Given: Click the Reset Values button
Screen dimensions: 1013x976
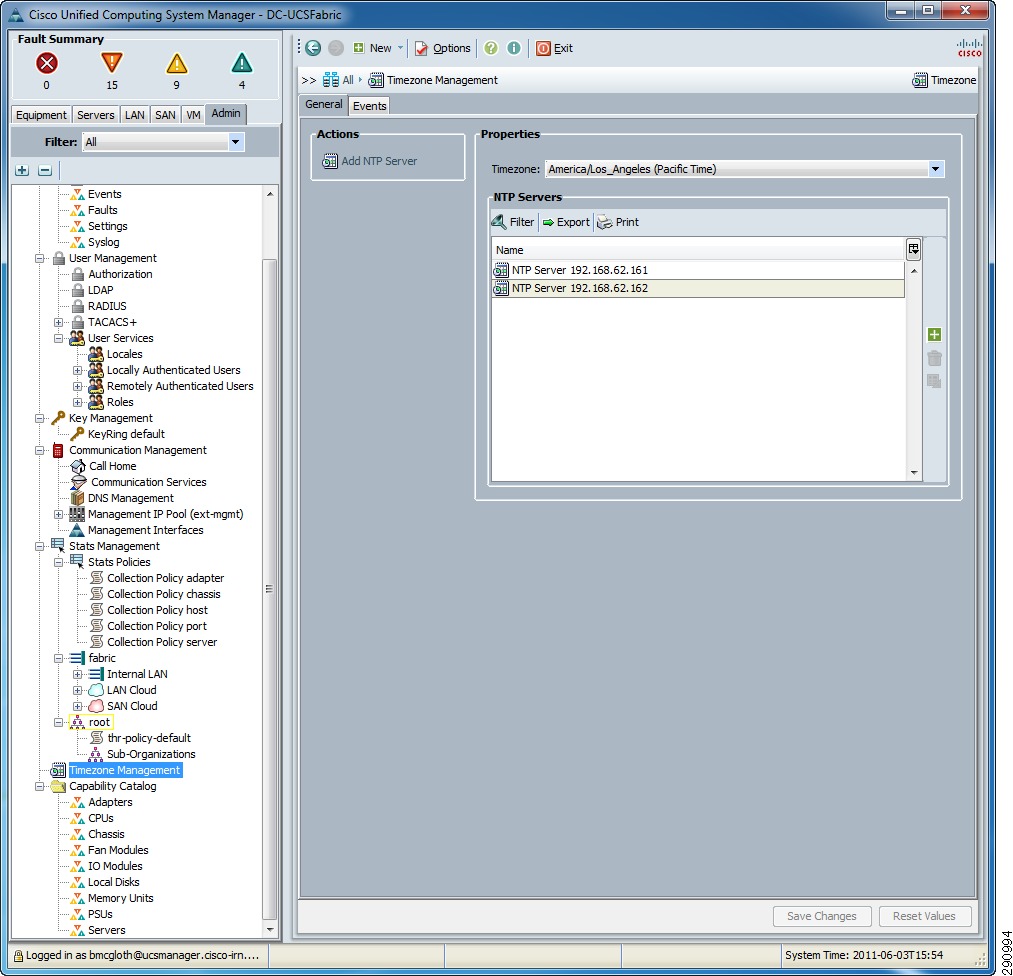Looking at the screenshot, I should click(x=924, y=916).
